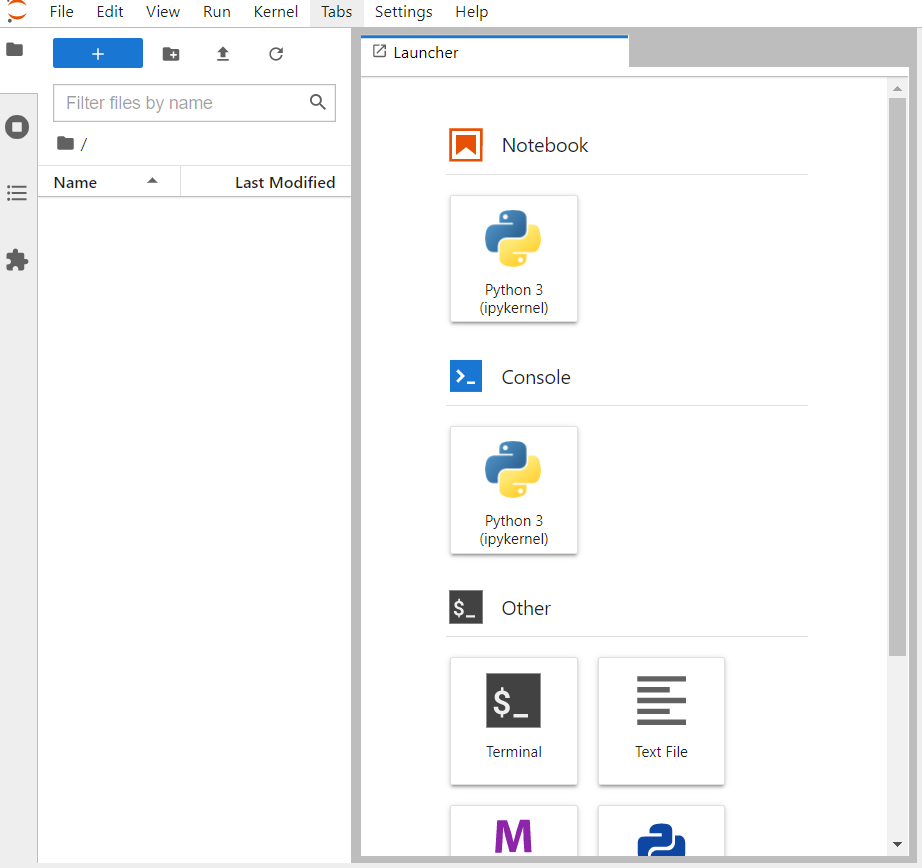Click the Filter files by name field
922x868 pixels.
(194, 103)
